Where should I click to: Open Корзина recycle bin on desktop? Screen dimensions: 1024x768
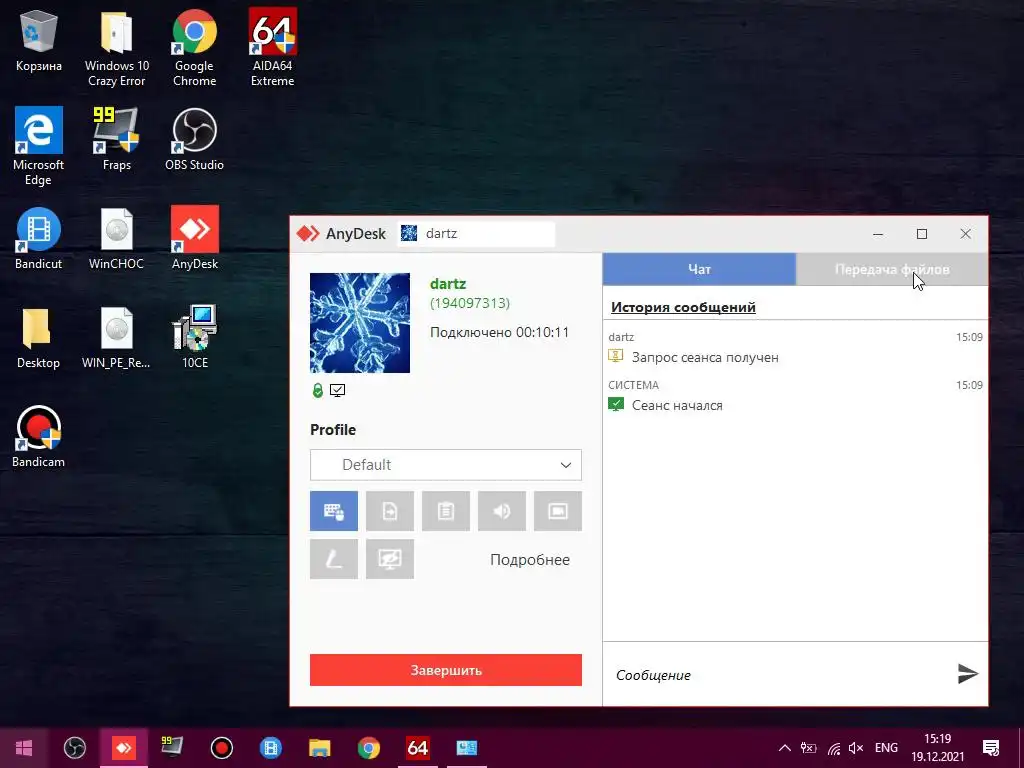coord(39,40)
